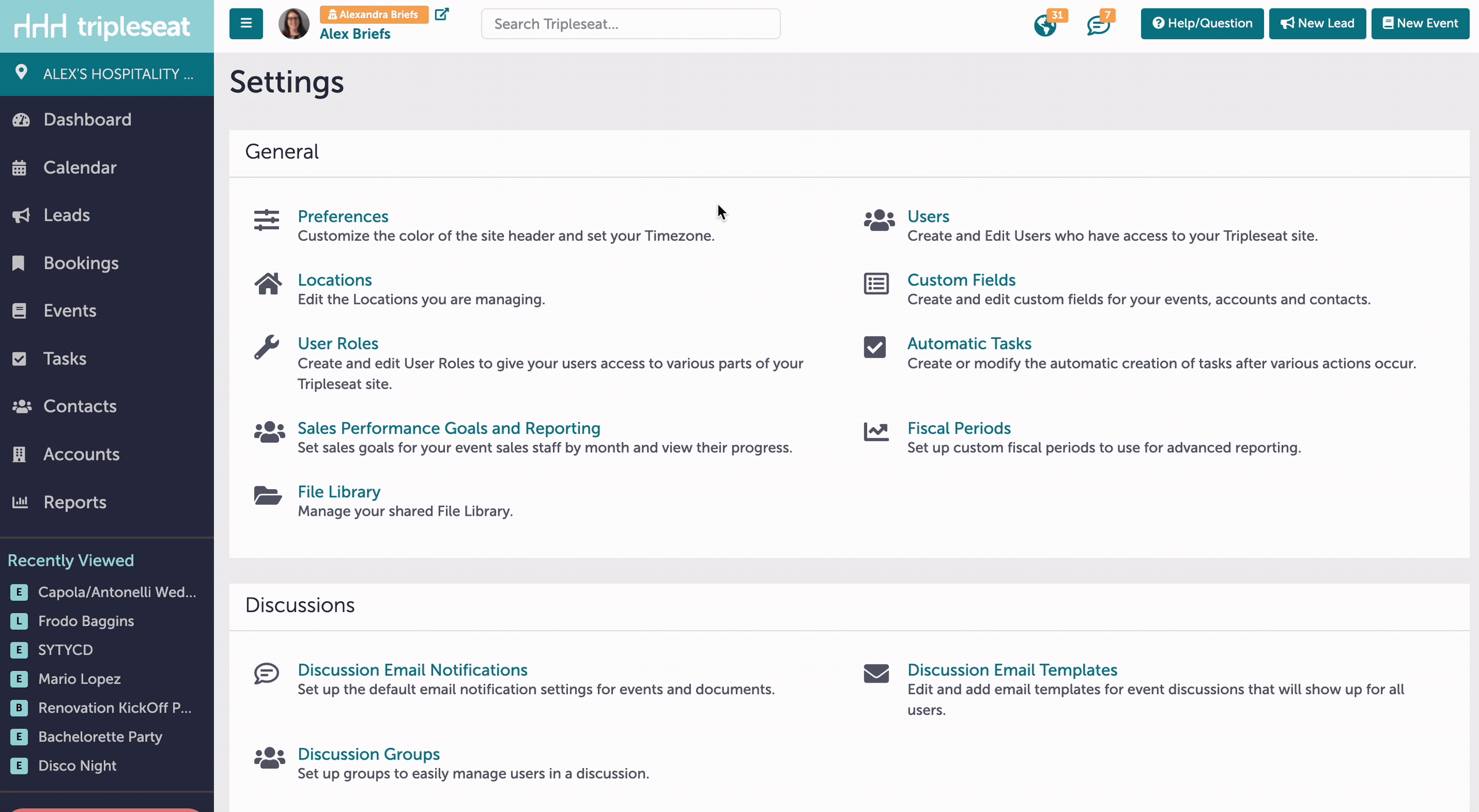Click the Preferences sliders icon
The height and width of the screenshot is (812, 1479).
pyautogui.click(x=266, y=220)
